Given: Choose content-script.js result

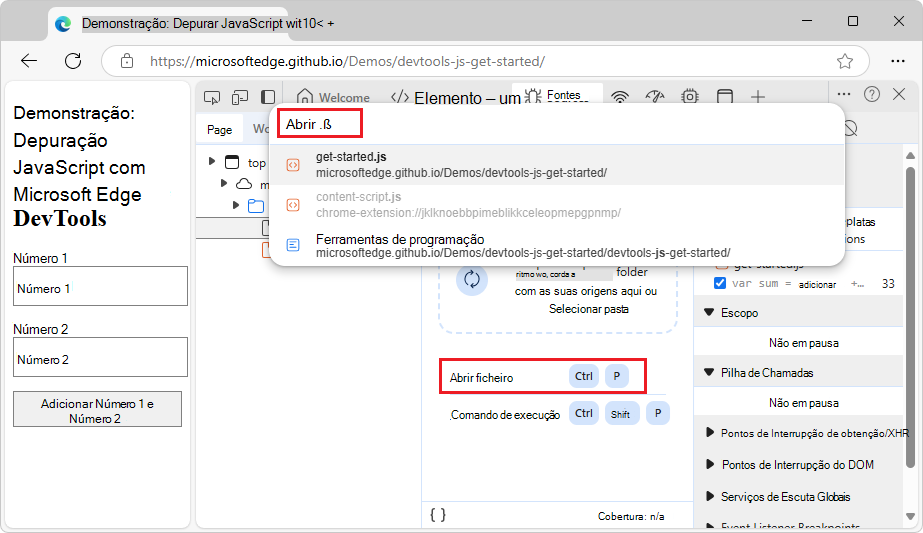Looking at the screenshot, I should (557, 205).
